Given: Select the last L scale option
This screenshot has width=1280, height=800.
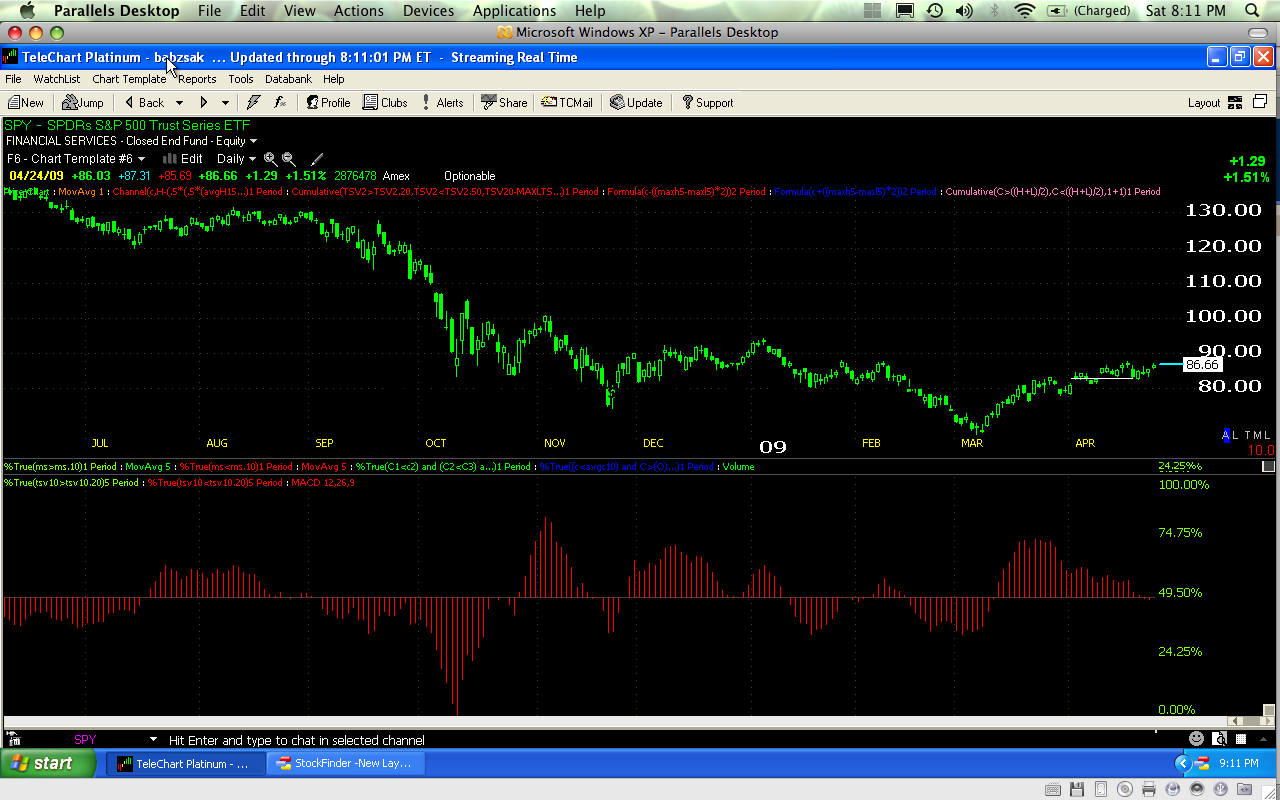Looking at the screenshot, I should (1268, 435).
